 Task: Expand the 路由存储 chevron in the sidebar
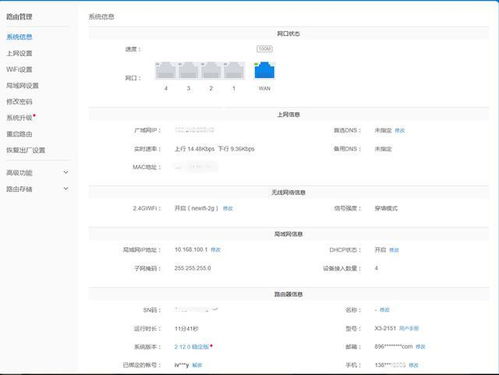coord(66,189)
